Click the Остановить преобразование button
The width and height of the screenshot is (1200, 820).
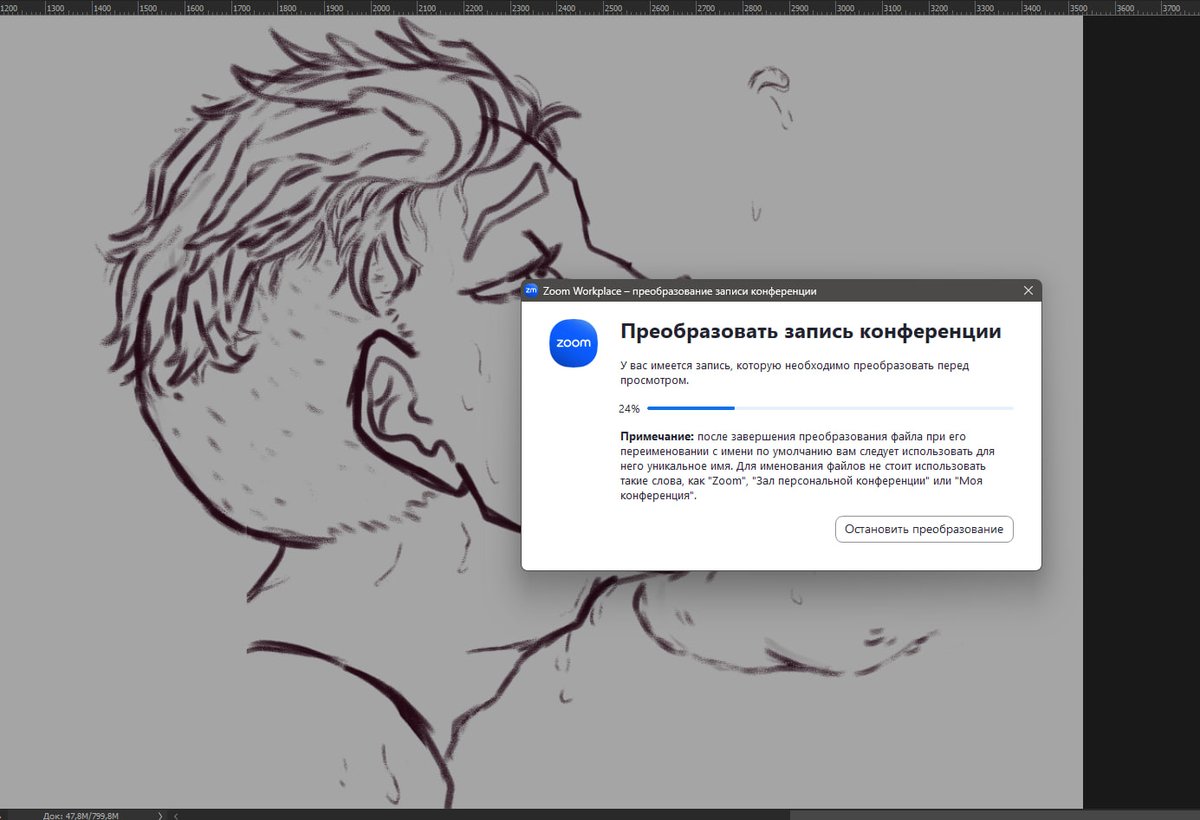(x=924, y=529)
